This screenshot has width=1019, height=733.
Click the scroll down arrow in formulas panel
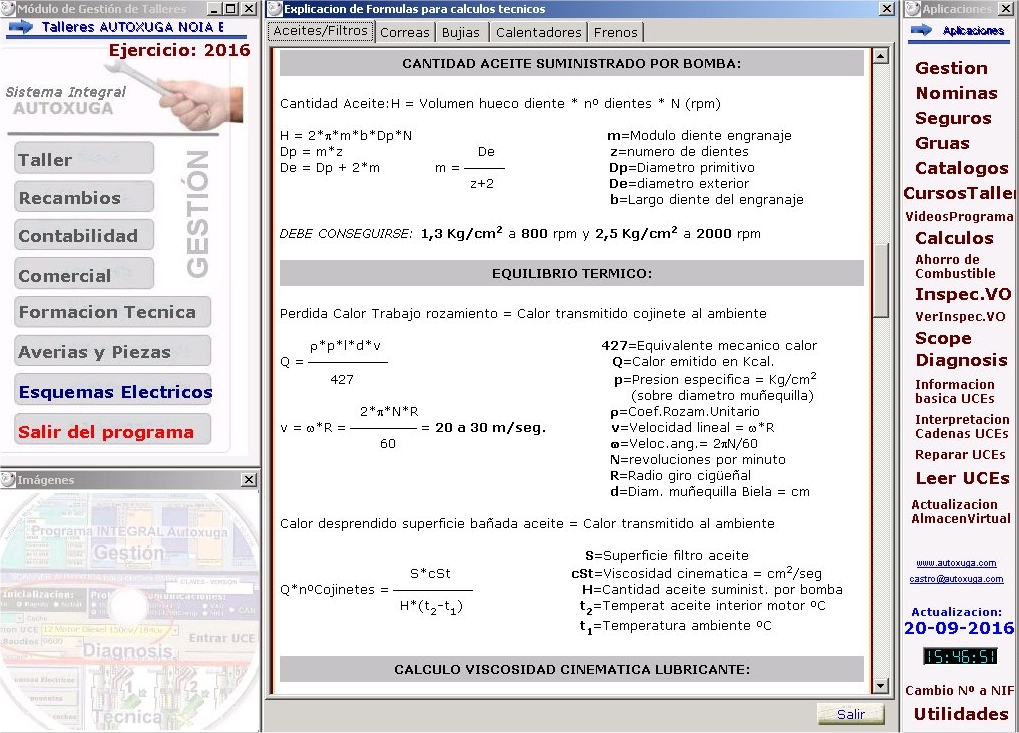coord(881,686)
